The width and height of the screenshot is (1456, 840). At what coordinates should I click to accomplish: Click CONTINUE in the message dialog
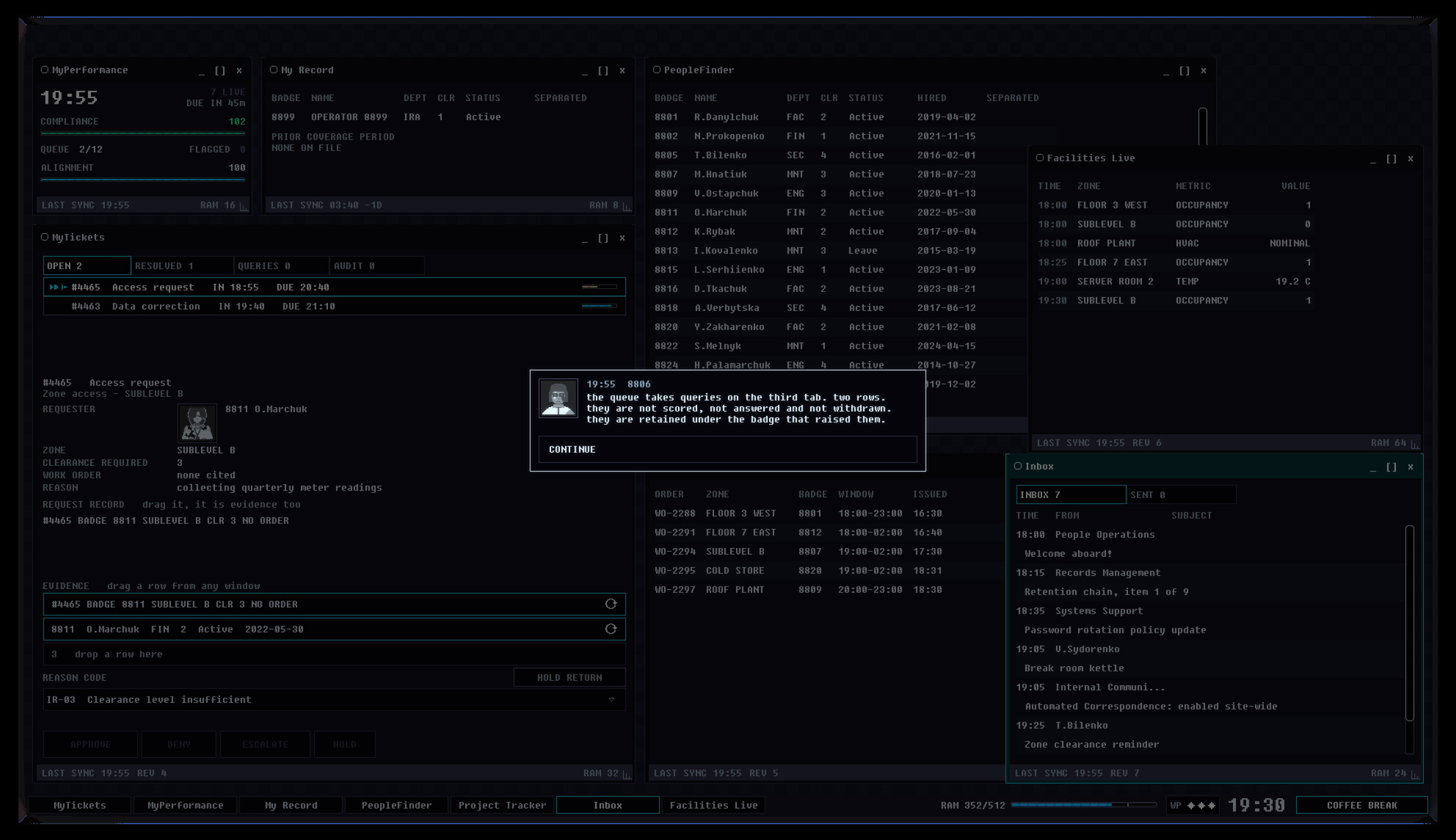click(727, 449)
